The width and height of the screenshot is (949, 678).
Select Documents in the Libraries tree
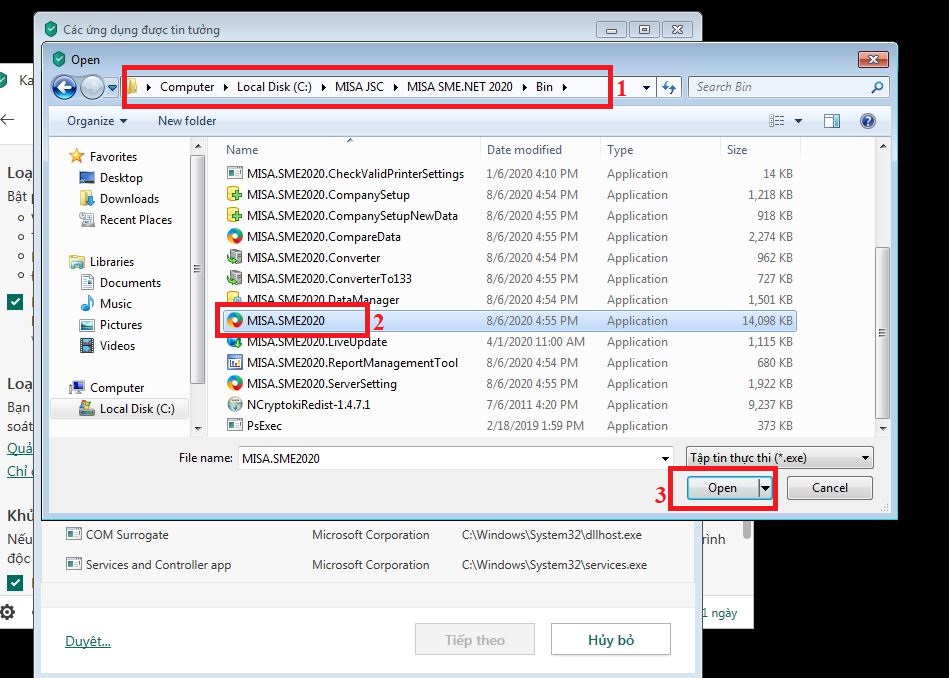(x=130, y=283)
